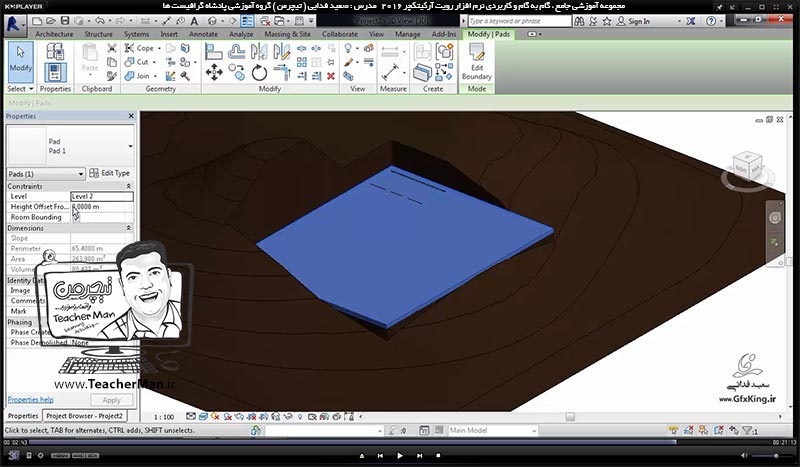This screenshot has width=800, height=467.
Task: Click the Edit Boundary button
Action: (x=477, y=62)
